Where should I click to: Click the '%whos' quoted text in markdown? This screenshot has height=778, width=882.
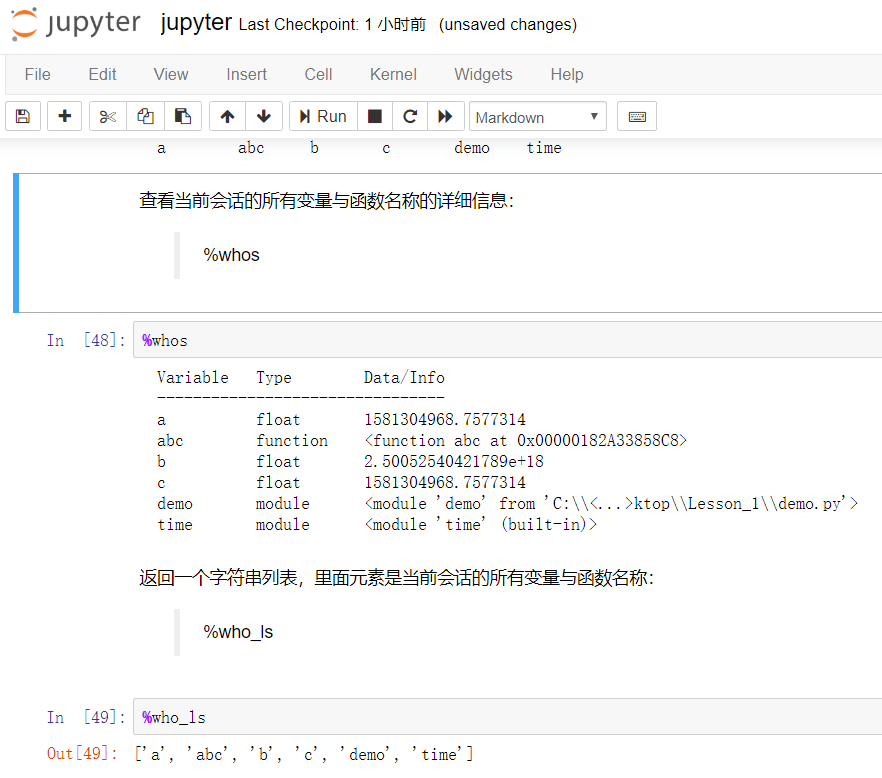(231, 255)
